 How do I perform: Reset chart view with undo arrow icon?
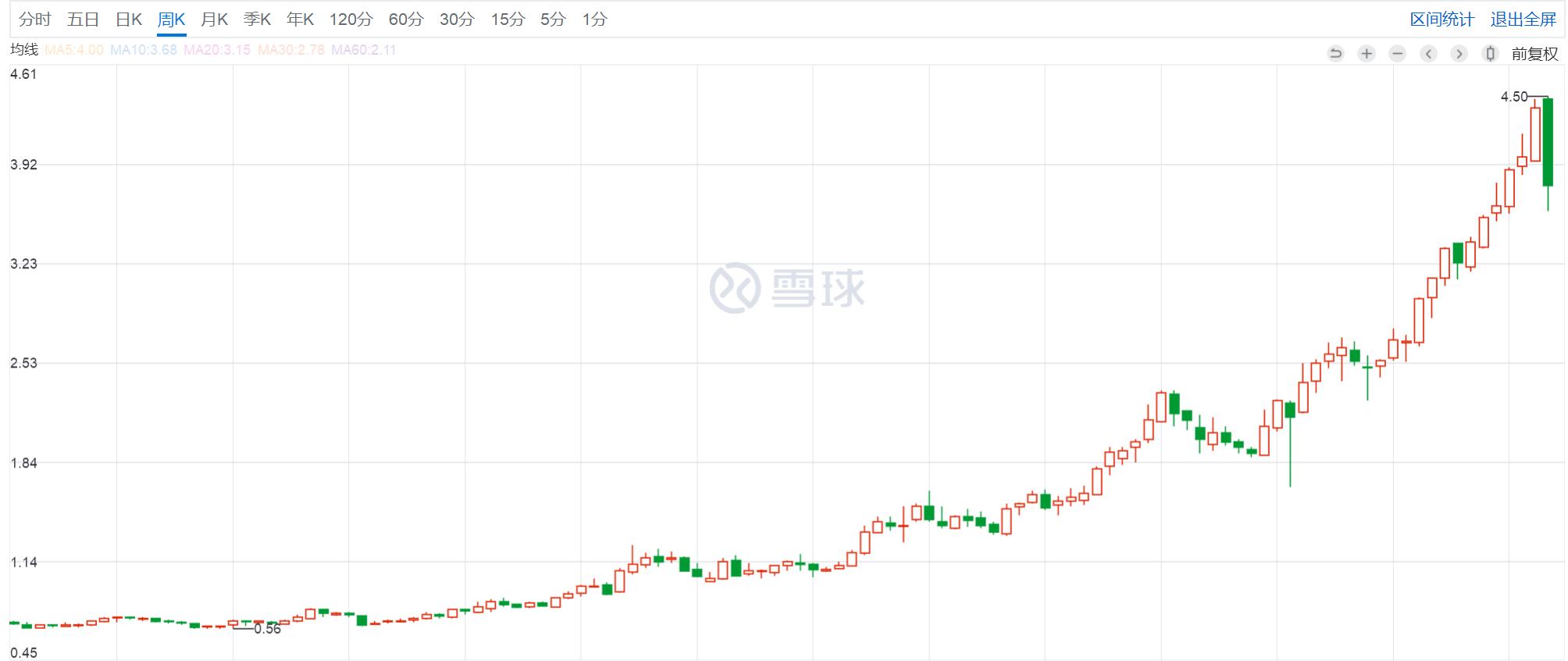(1335, 53)
